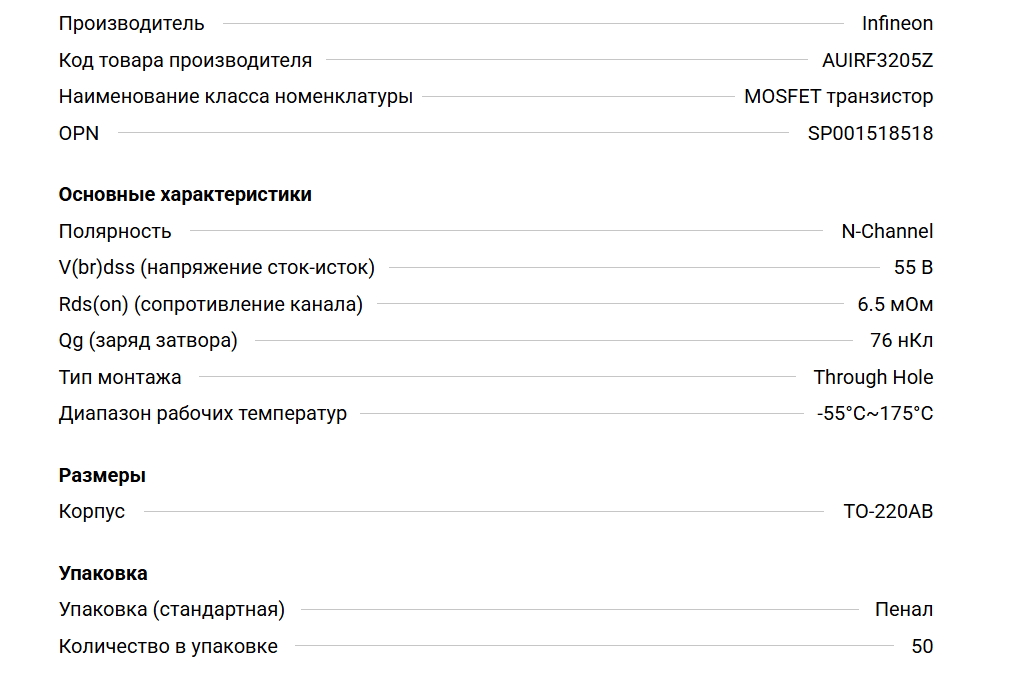Click the Размеры section heading
The width and height of the screenshot is (1022, 682).
point(102,475)
